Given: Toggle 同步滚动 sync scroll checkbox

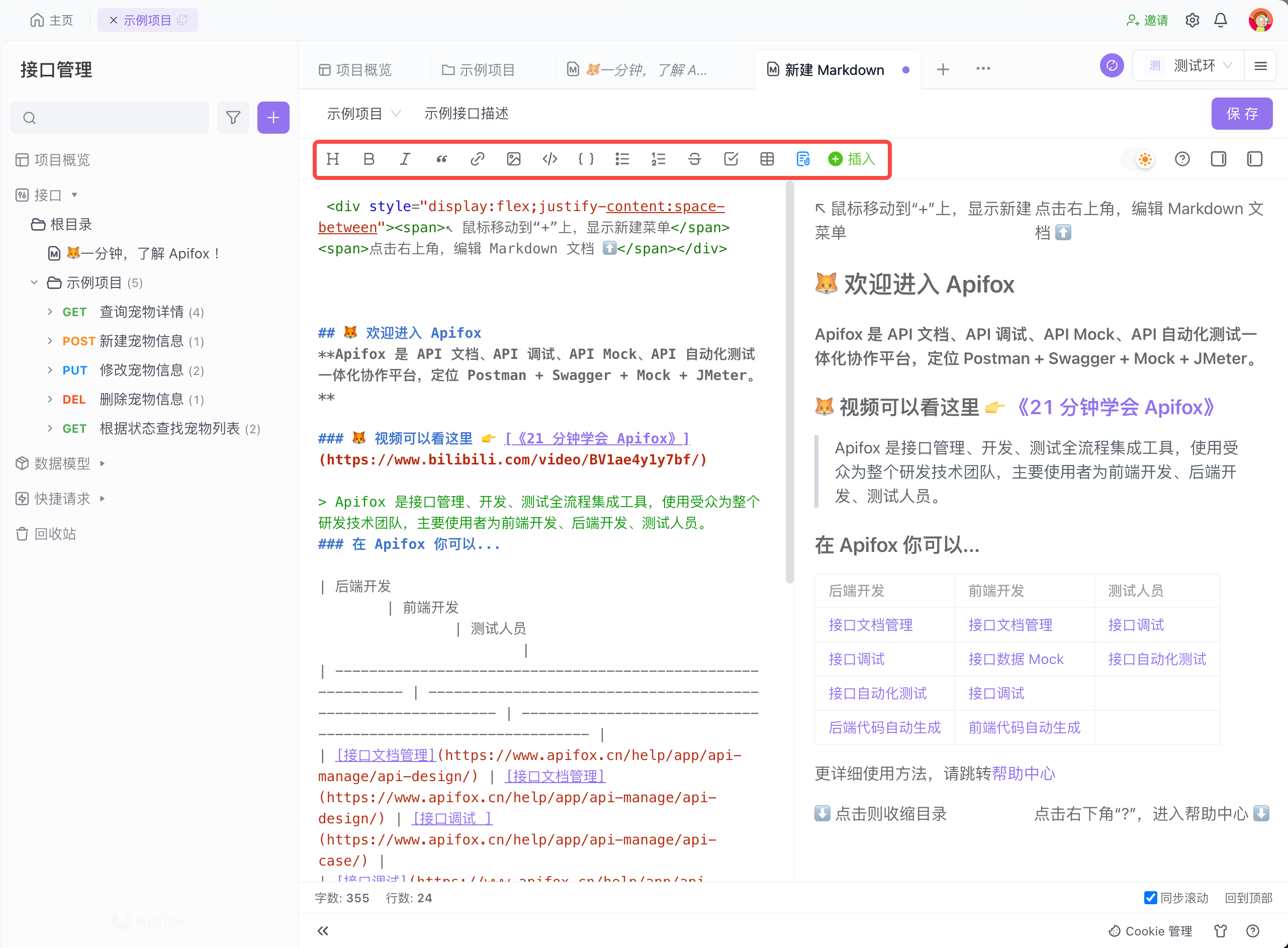Looking at the screenshot, I should (1150, 898).
